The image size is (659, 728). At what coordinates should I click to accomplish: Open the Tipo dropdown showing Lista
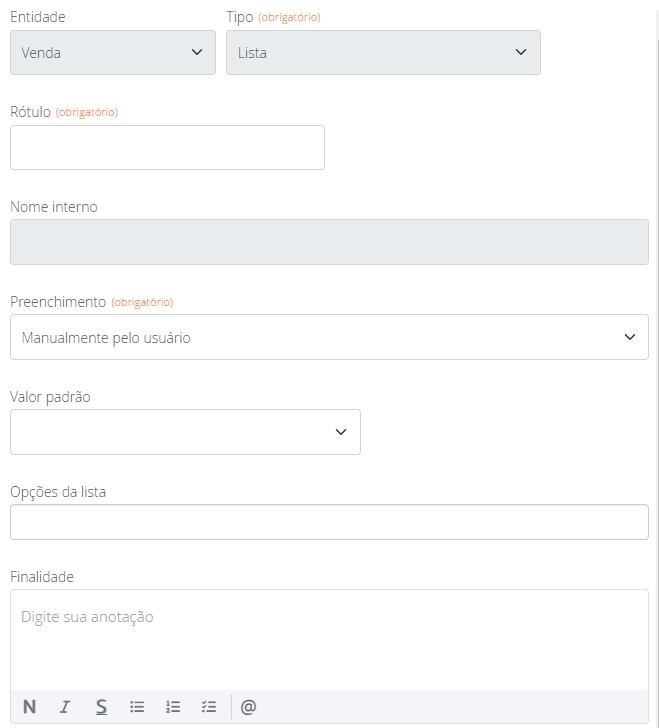tap(383, 53)
